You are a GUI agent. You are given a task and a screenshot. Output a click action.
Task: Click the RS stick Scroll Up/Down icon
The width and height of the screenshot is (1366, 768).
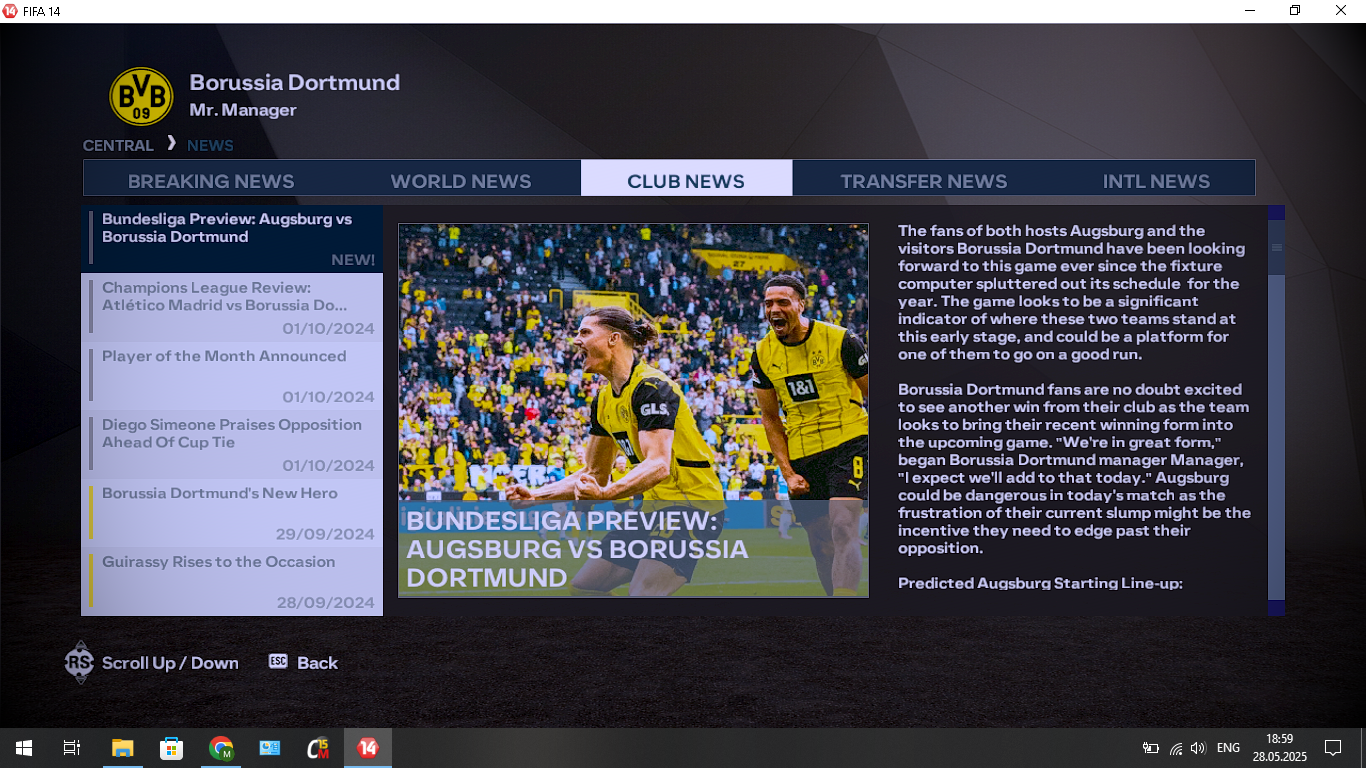pyautogui.click(x=79, y=663)
